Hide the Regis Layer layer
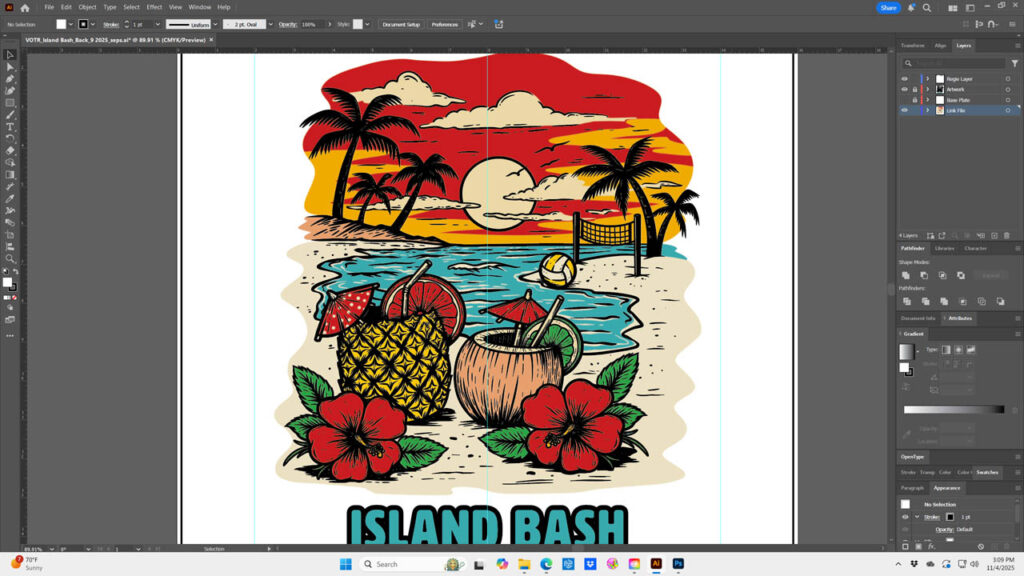The image size is (1024, 576). pos(904,79)
